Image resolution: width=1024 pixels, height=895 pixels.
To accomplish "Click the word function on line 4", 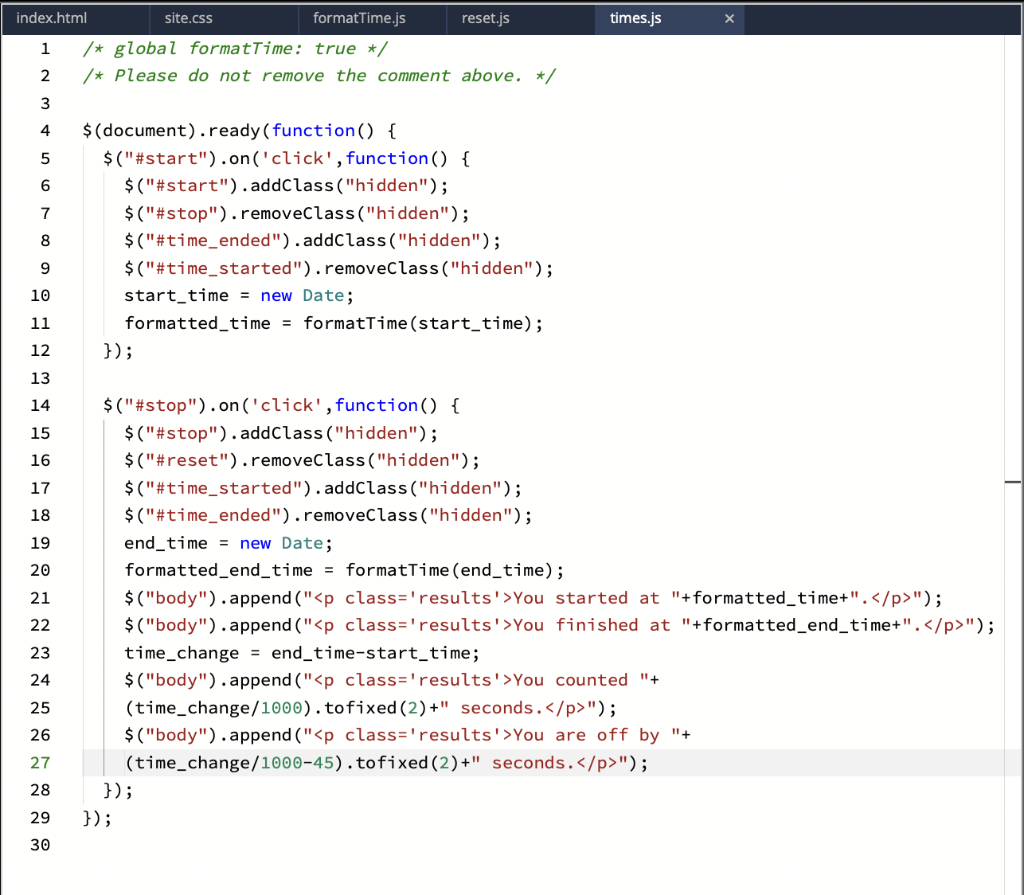I will (x=313, y=130).
